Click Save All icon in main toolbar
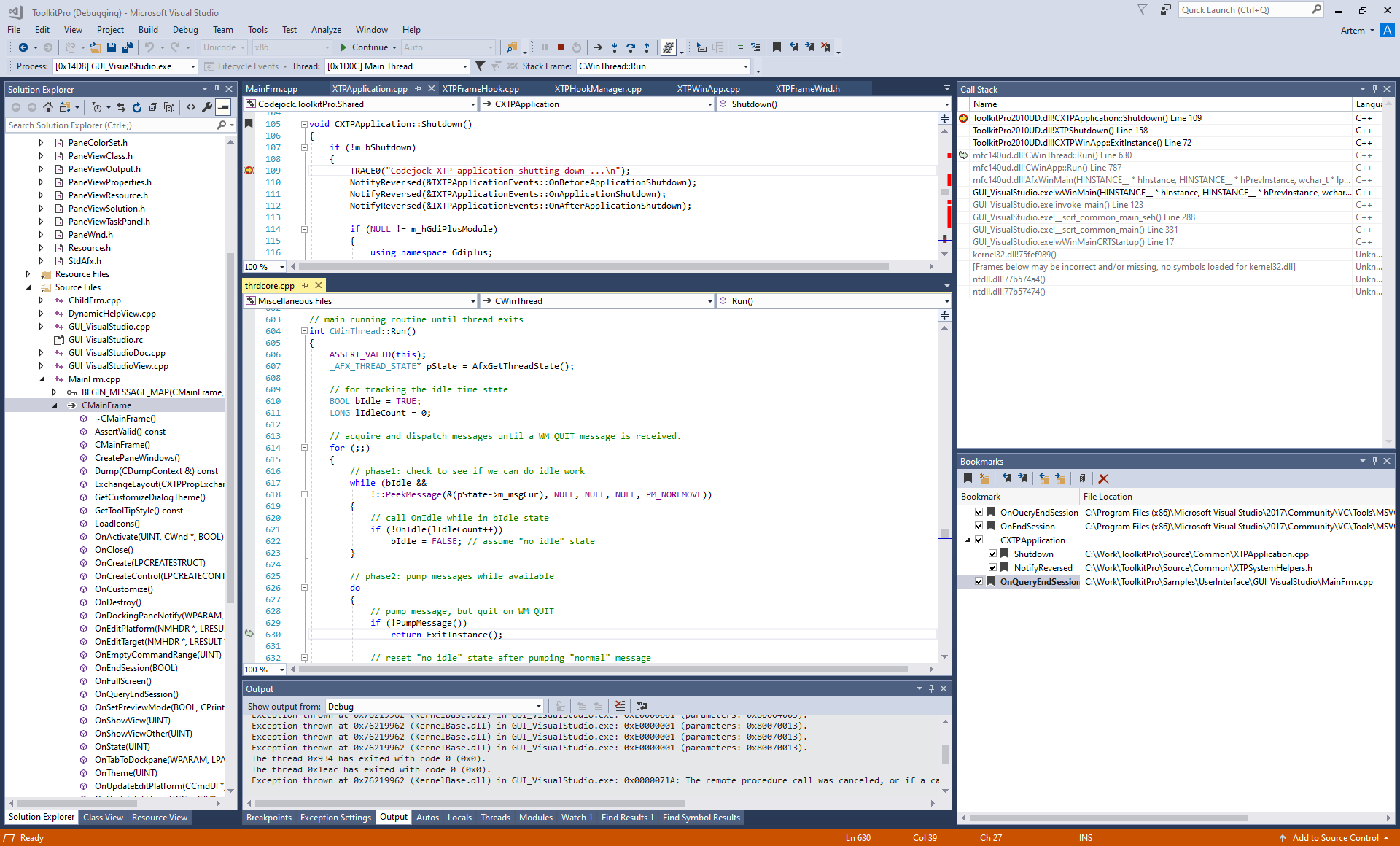Image resolution: width=1400 pixels, height=846 pixels. (x=128, y=47)
